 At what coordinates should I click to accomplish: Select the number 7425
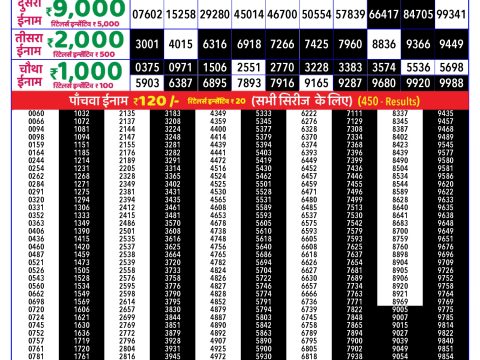click(317, 44)
